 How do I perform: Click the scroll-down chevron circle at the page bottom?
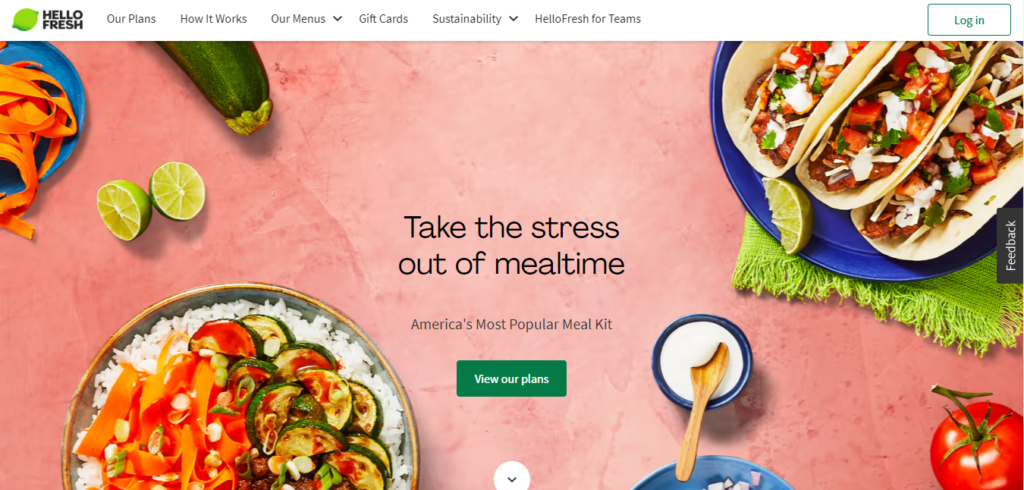(x=511, y=476)
